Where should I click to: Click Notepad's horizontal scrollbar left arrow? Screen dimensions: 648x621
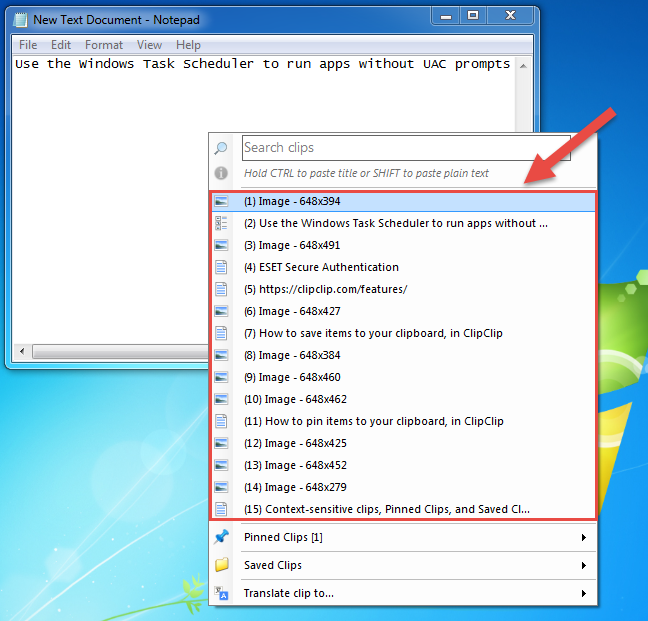click(x=22, y=352)
